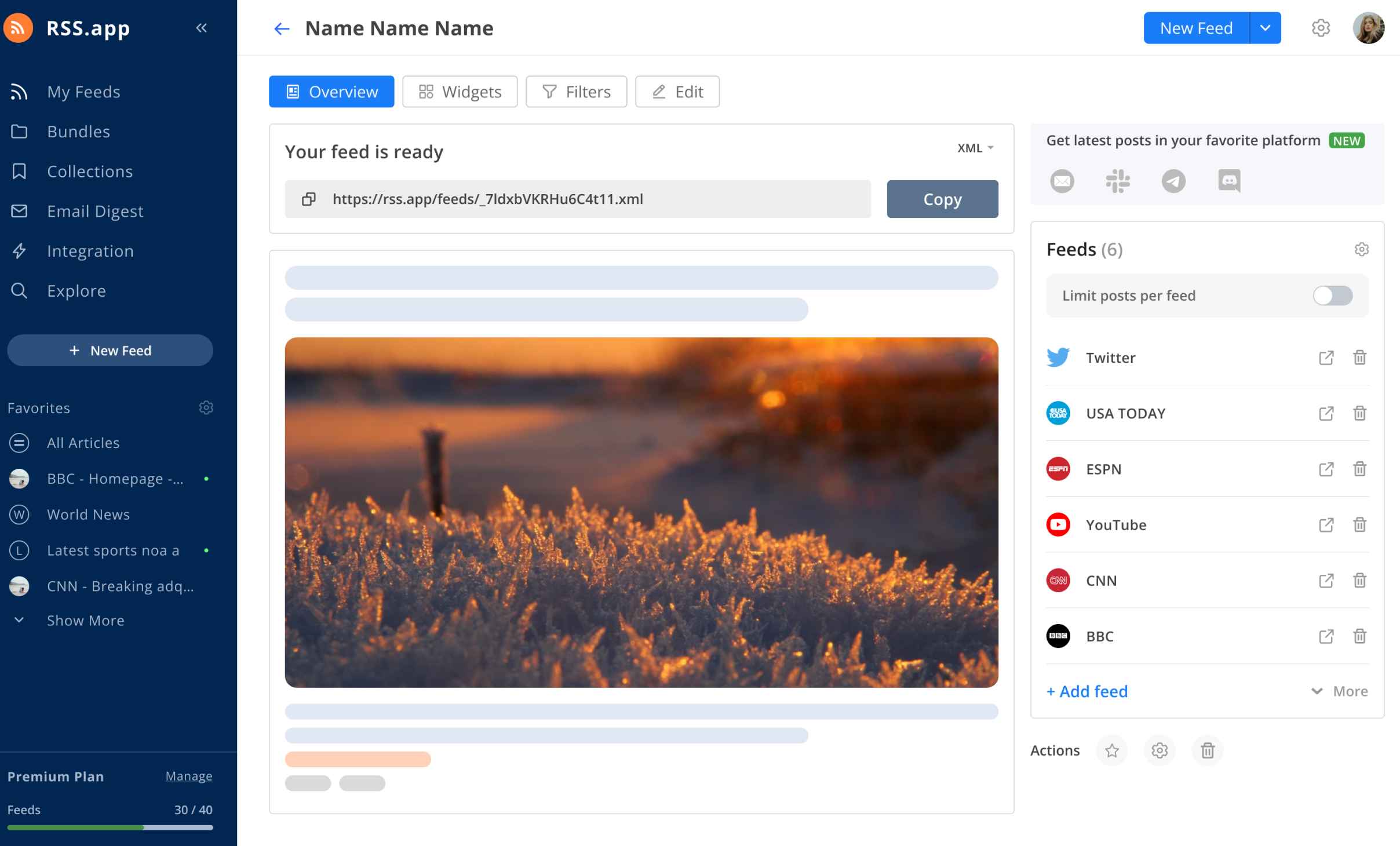Image resolution: width=1400 pixels, height=846 pixels.
Task: Click the Slack integration icon
Action: coord(1117,181)
